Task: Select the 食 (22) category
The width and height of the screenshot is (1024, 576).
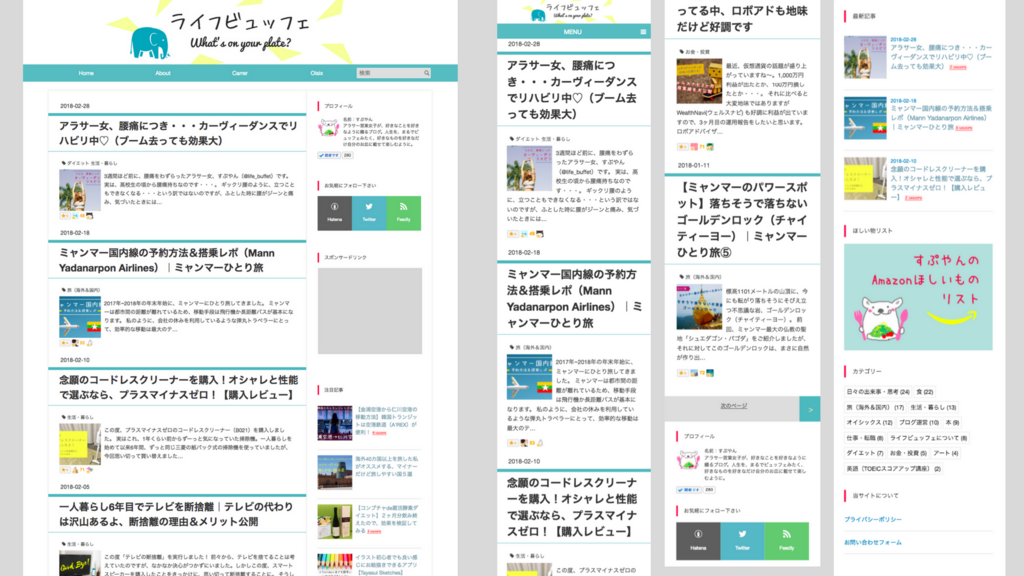Action: [x=924, y=392]
